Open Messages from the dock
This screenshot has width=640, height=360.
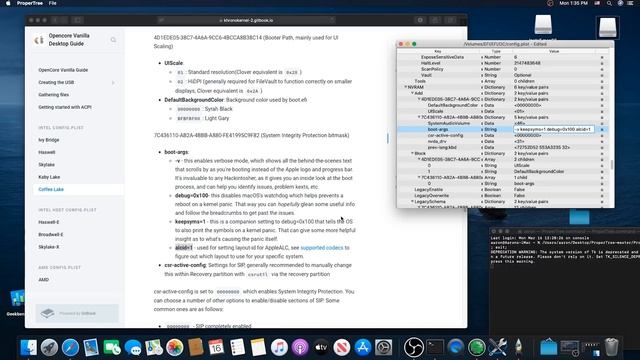[133, 347]
